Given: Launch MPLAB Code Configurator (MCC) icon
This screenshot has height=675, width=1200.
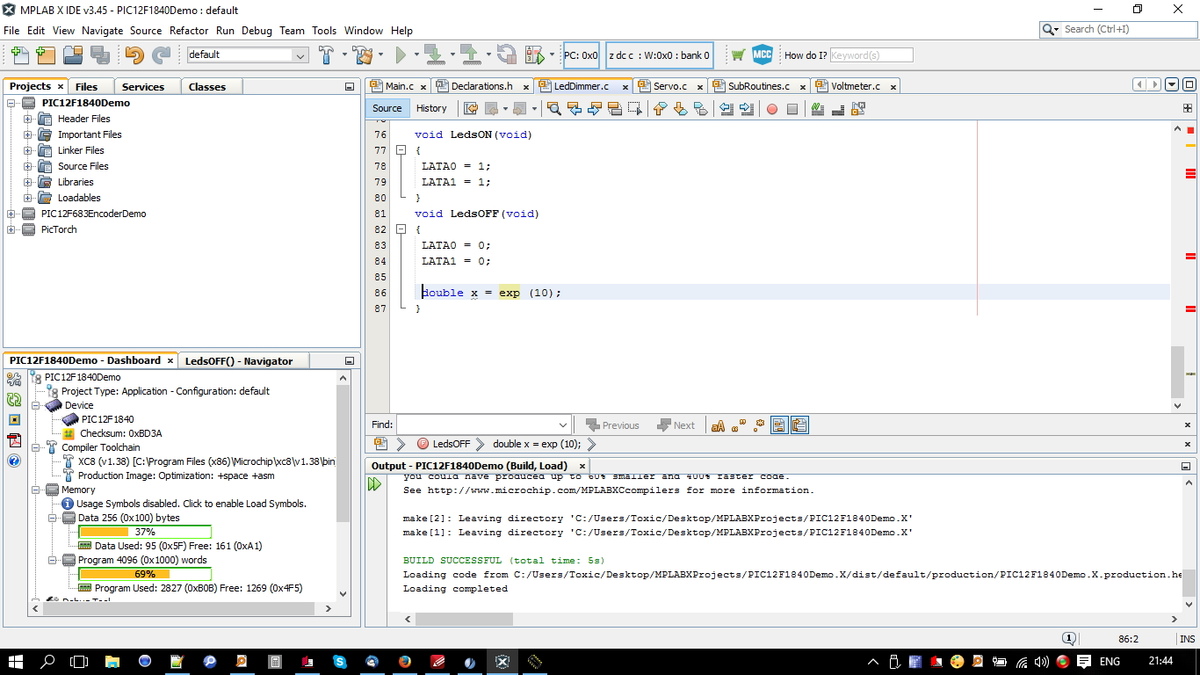Looking at the screenshot, I should click(x=762, y=55).
